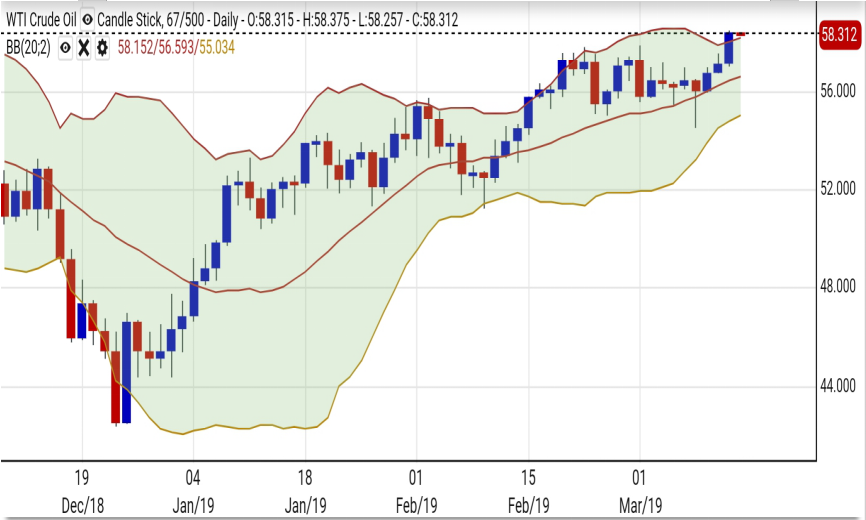Click the 15 Feb/19 date marker
This screenshot has height=520, width=866.
(528, 489)
